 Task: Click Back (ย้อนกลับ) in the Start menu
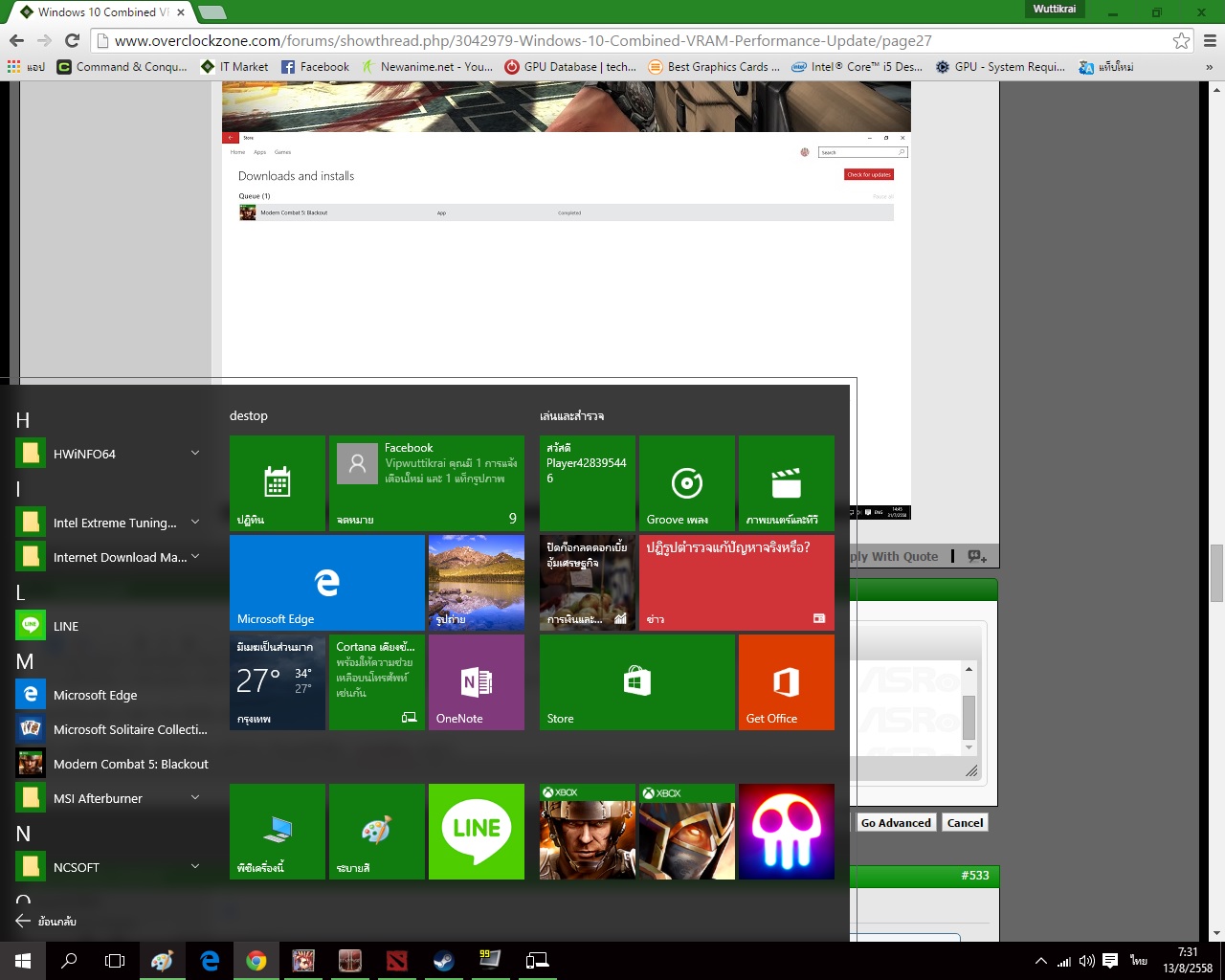pos(46,921)
